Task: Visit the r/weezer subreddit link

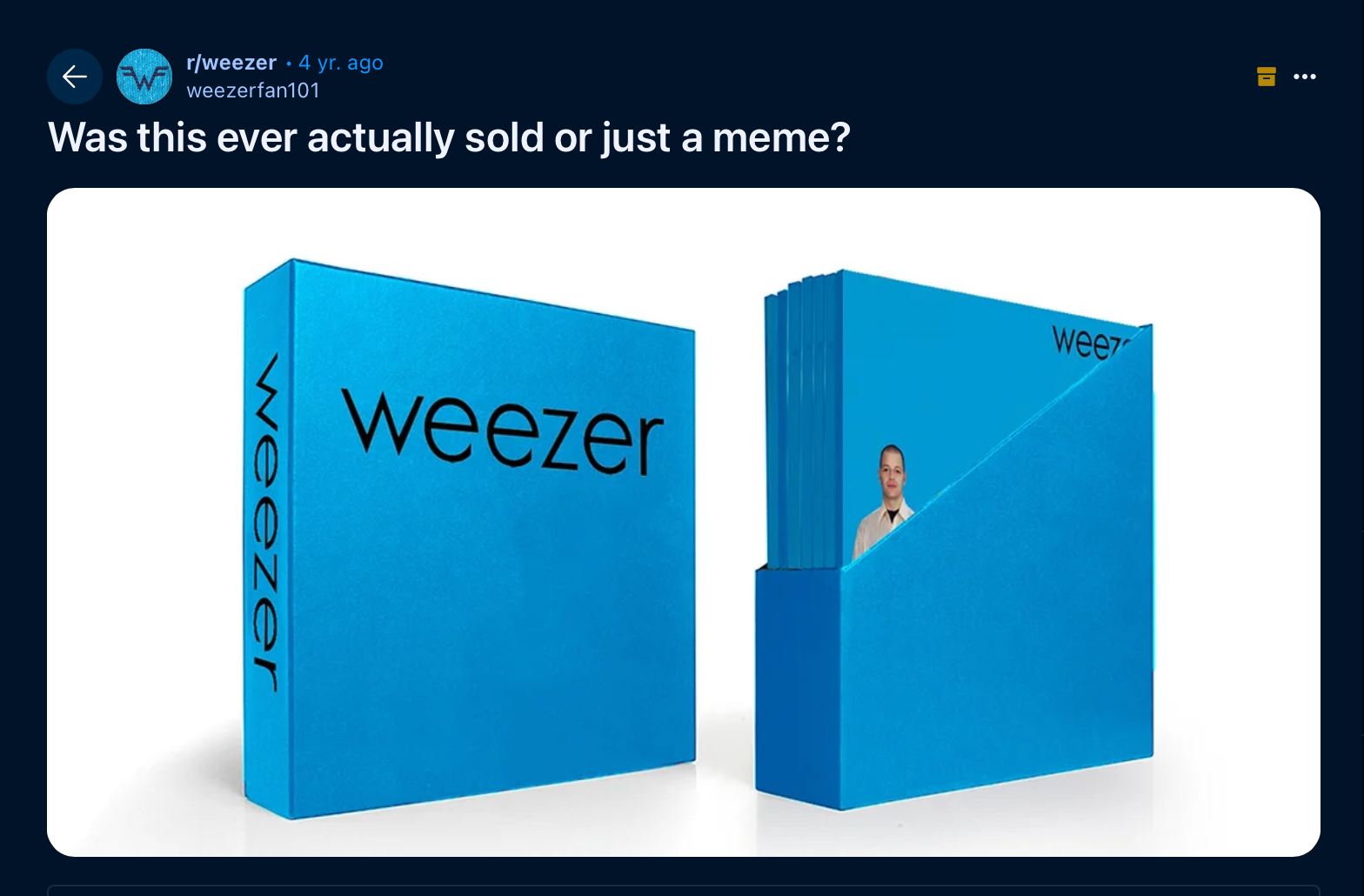Action: [231, 63]
